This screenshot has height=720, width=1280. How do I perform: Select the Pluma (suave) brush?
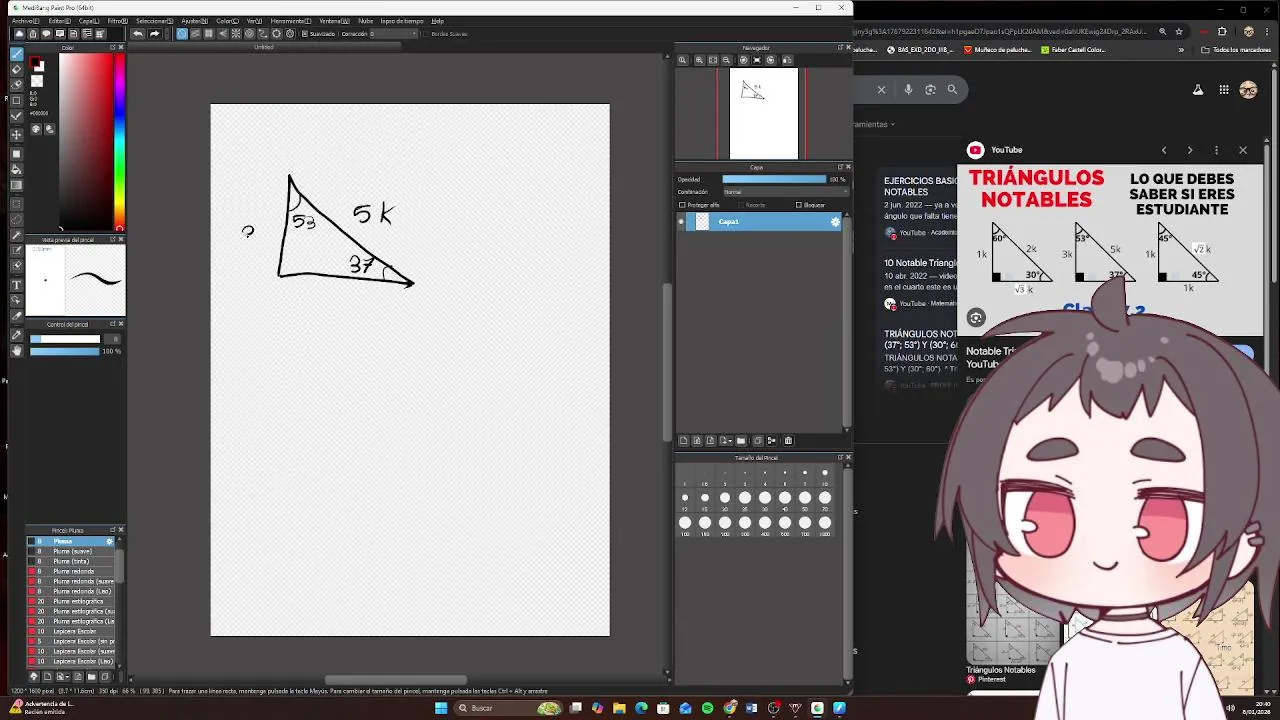(x=69, y=551)
